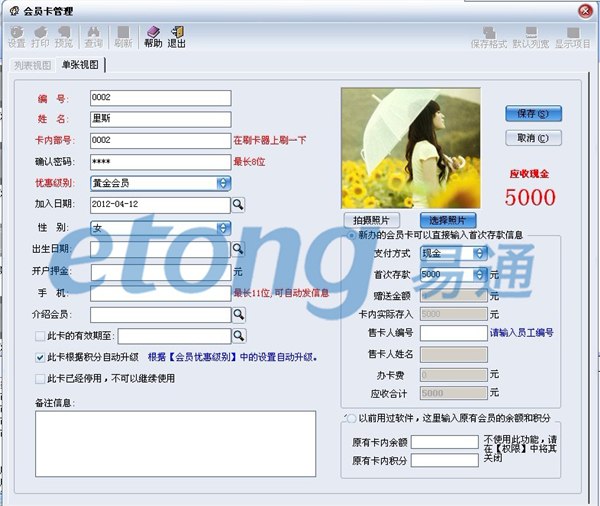Check 此卡已经停用 checkbox
Viewport: 600px width, 506px height.
coord(40,379)
